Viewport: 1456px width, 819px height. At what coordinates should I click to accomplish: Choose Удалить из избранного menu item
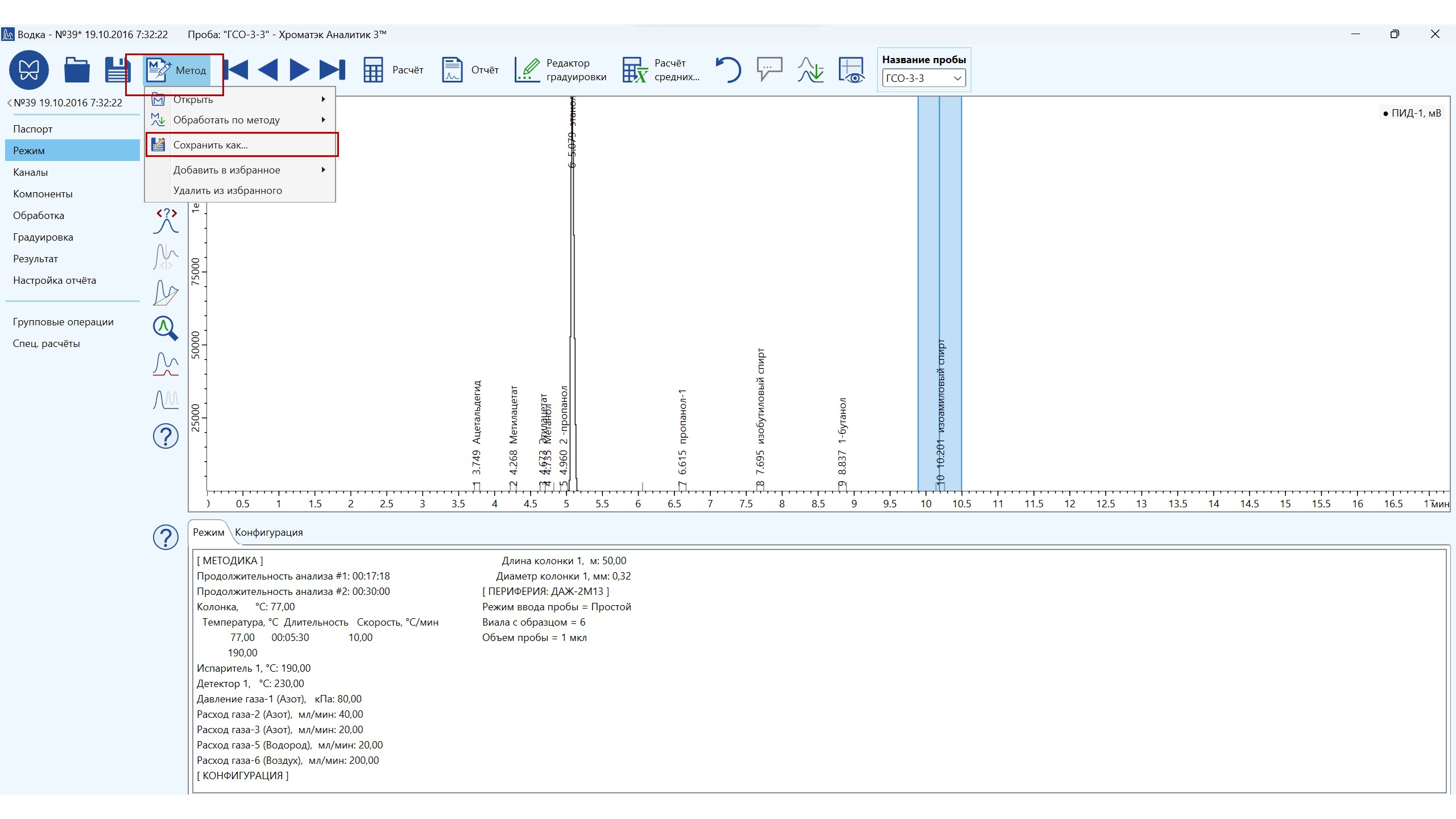[x=227, y=191]
